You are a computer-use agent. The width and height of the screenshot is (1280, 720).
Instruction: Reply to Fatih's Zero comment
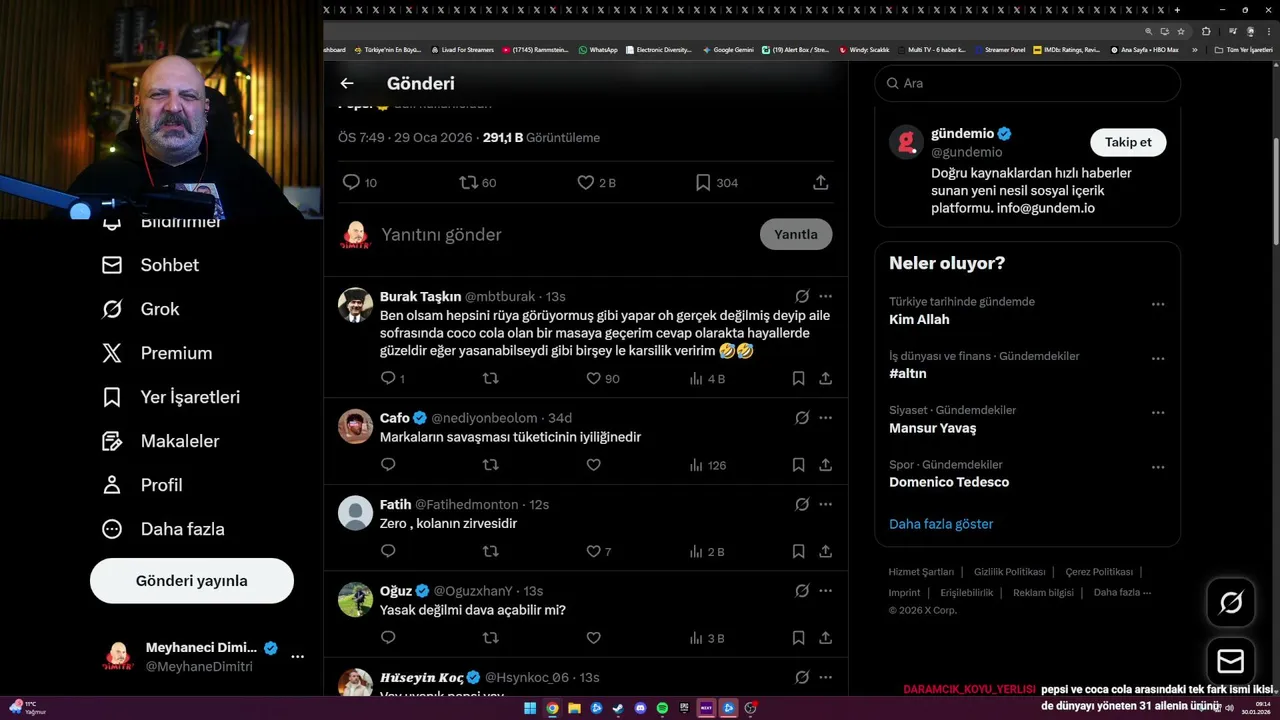pyautogui.click(x=389, y=551)
